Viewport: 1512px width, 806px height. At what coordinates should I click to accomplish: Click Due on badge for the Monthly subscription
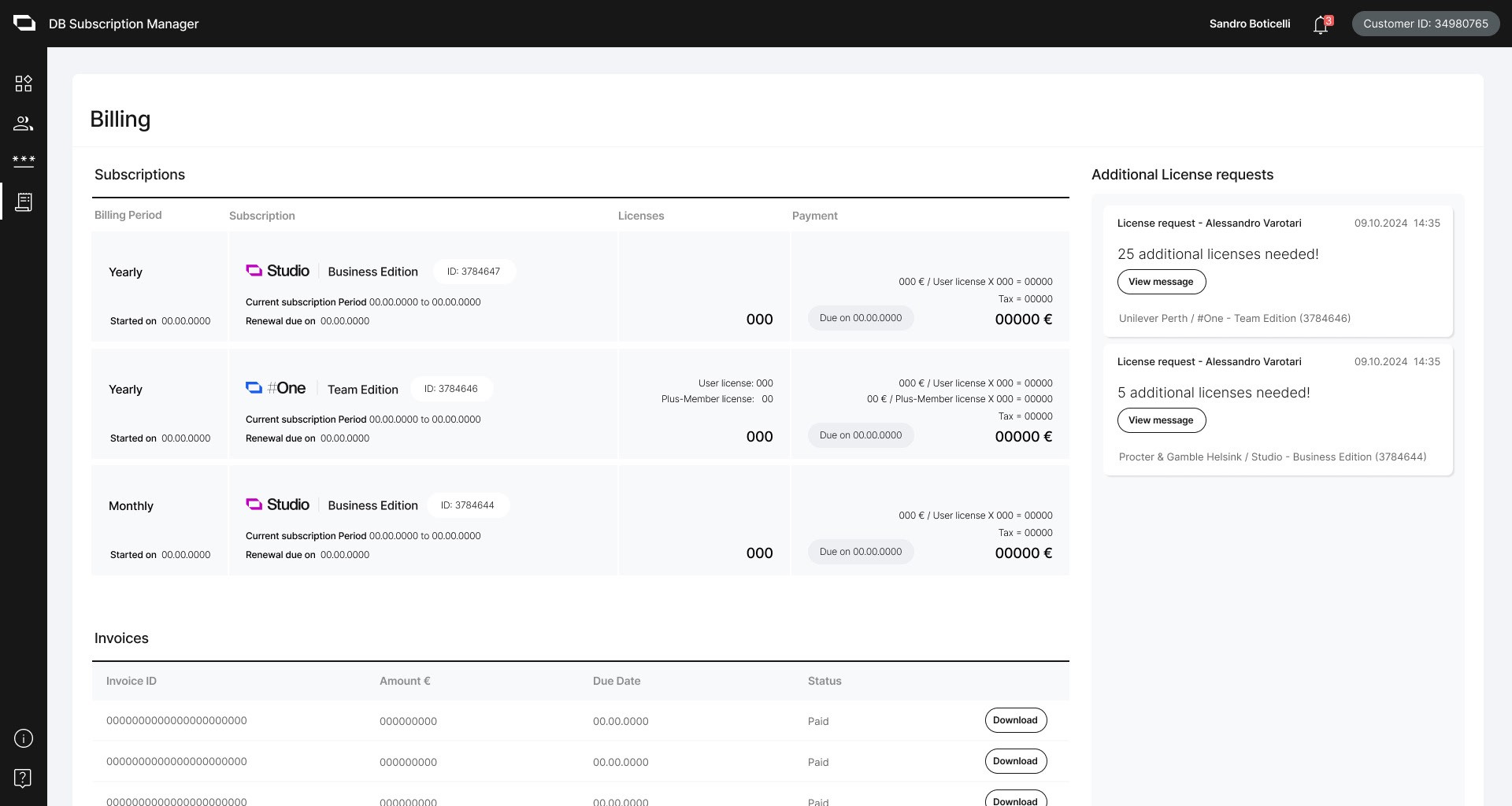[861, 552]
